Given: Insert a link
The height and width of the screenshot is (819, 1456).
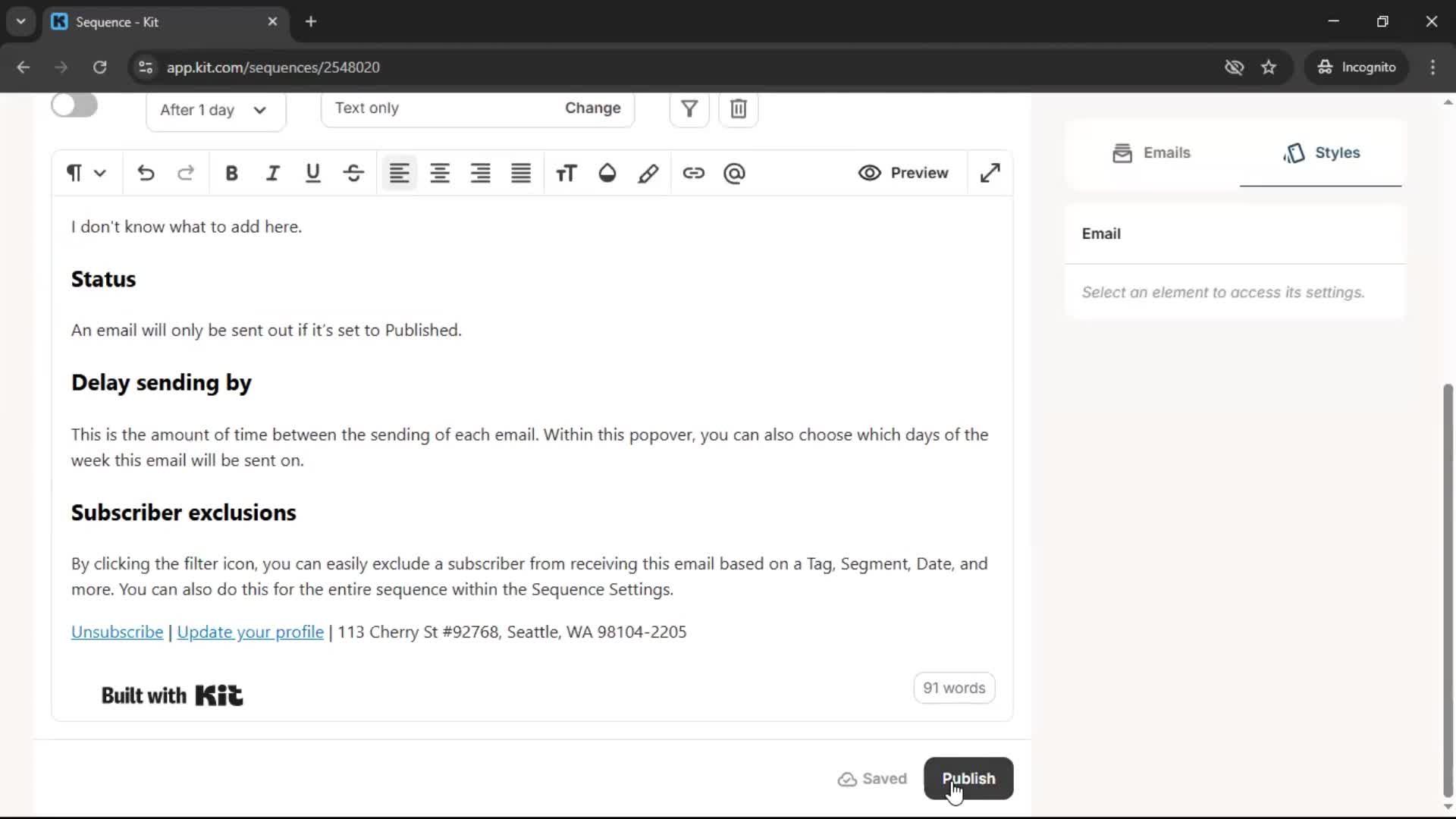Looking at the screenshot, I should point(694,173).
